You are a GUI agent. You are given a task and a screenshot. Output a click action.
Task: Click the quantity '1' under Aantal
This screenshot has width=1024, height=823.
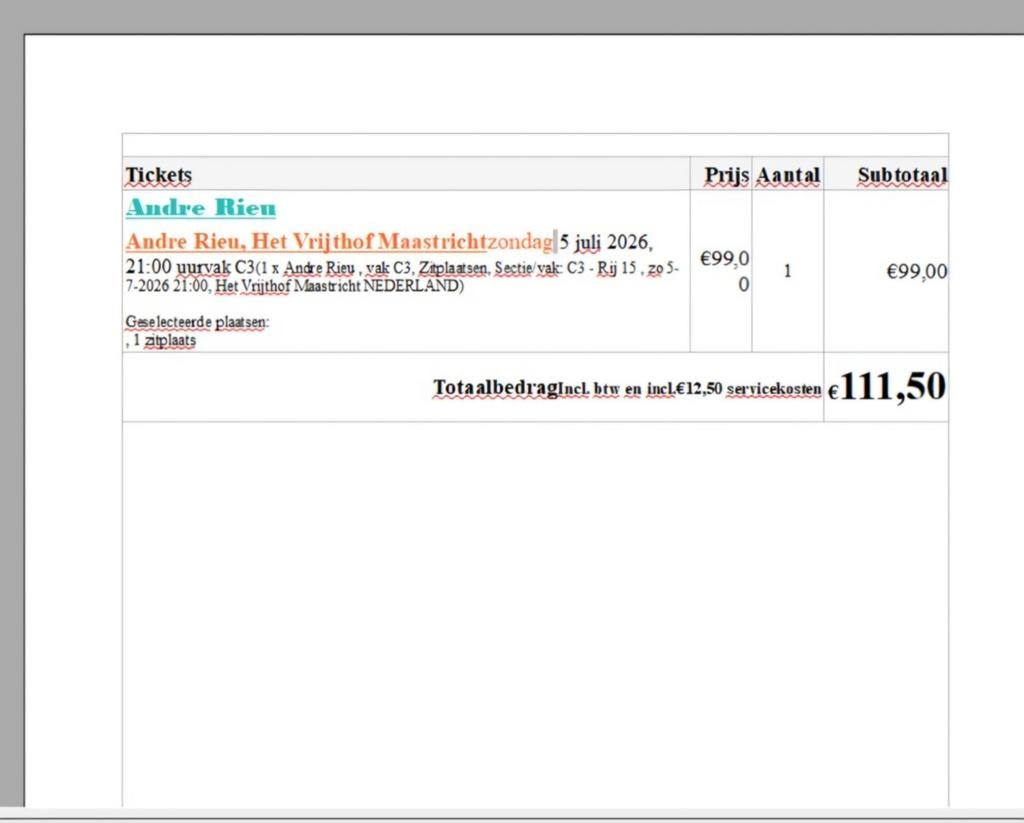coord(788,270)
